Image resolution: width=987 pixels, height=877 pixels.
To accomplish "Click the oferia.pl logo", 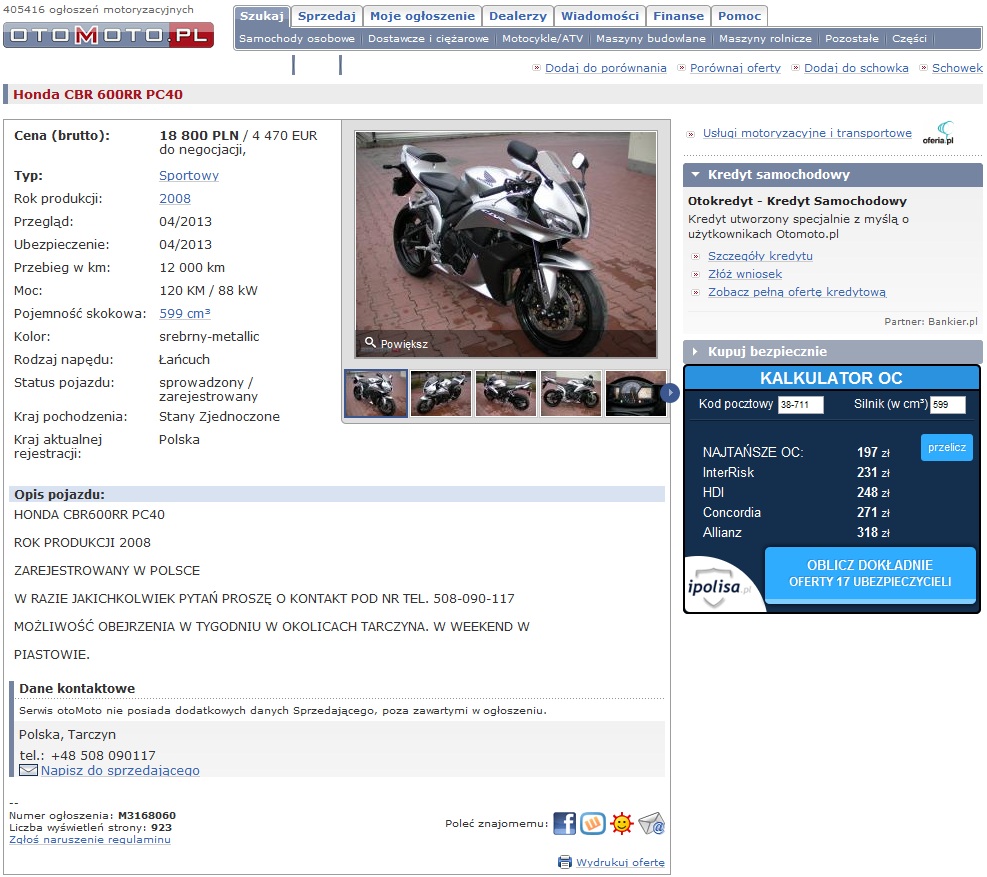I will pyautogui.click(x=938, y=133).
